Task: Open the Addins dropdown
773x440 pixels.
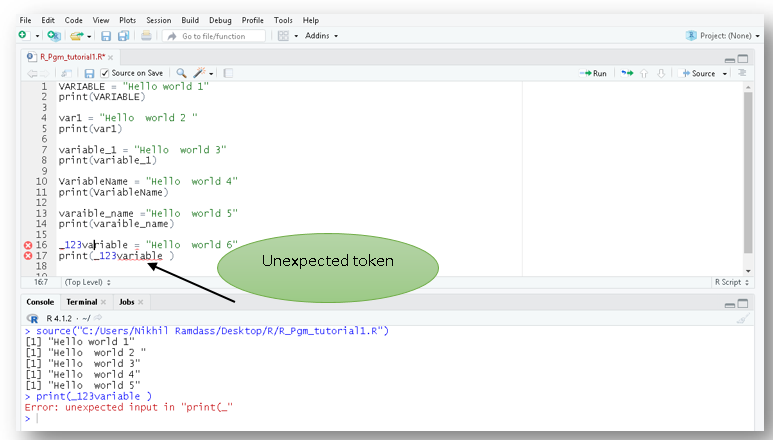Action: point(321,36)
